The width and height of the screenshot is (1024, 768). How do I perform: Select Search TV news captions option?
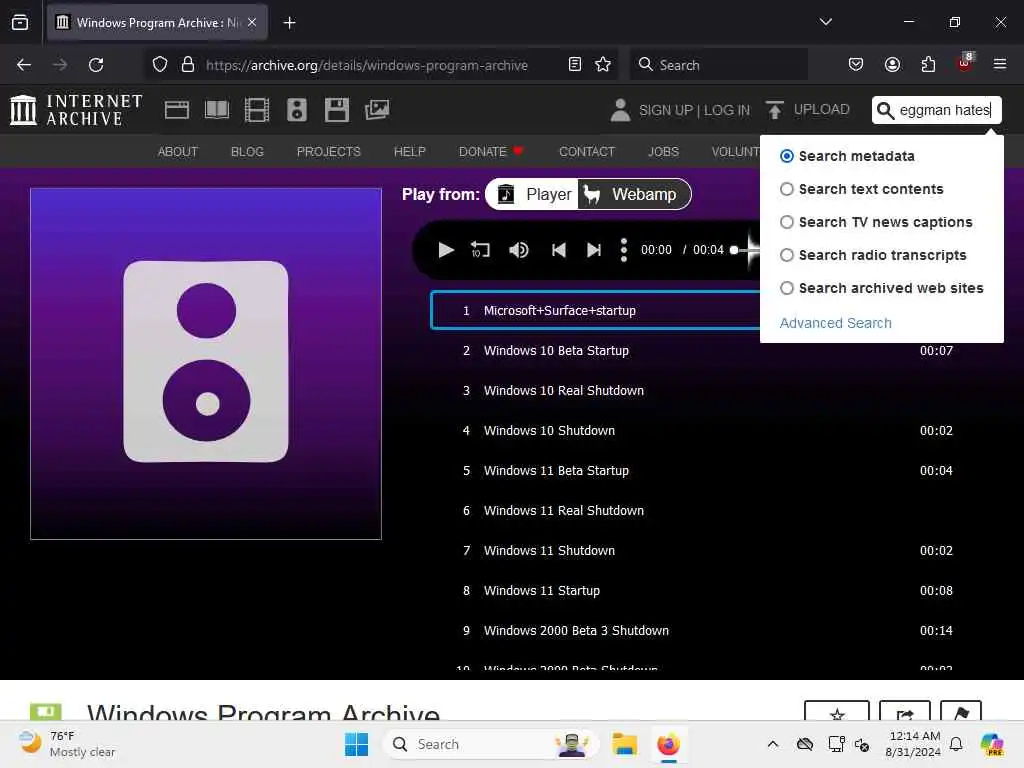tap(786, 222)
